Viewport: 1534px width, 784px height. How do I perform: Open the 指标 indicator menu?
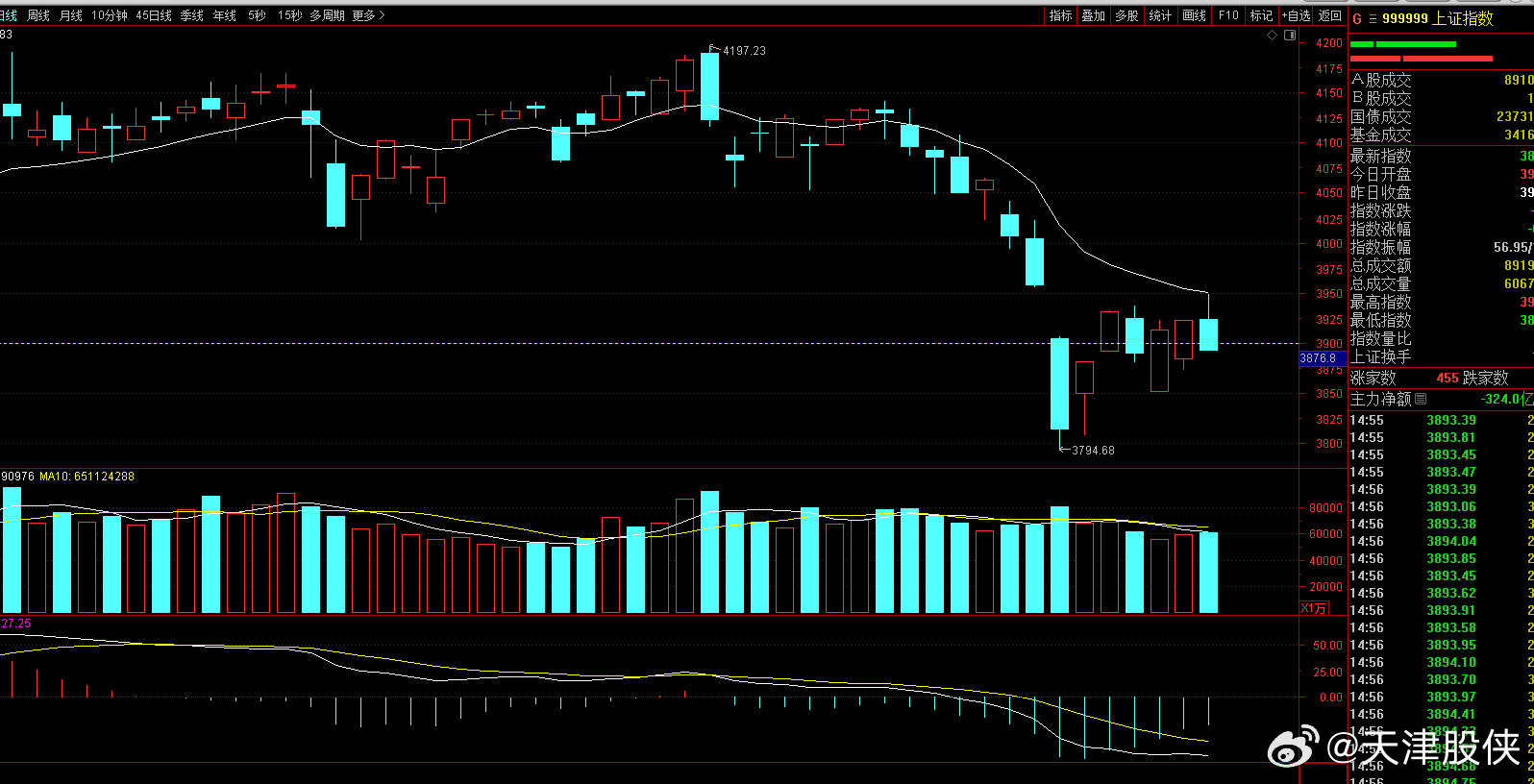pos(1061,15)
